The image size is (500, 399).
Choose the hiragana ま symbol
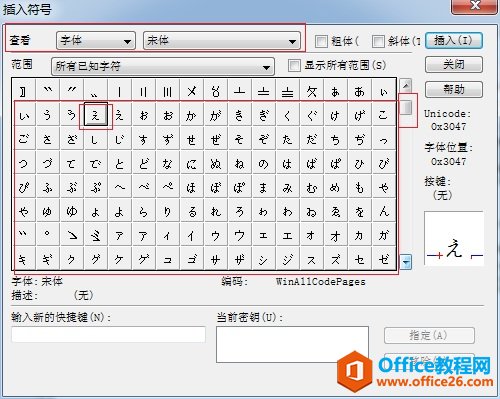(263, 187)
